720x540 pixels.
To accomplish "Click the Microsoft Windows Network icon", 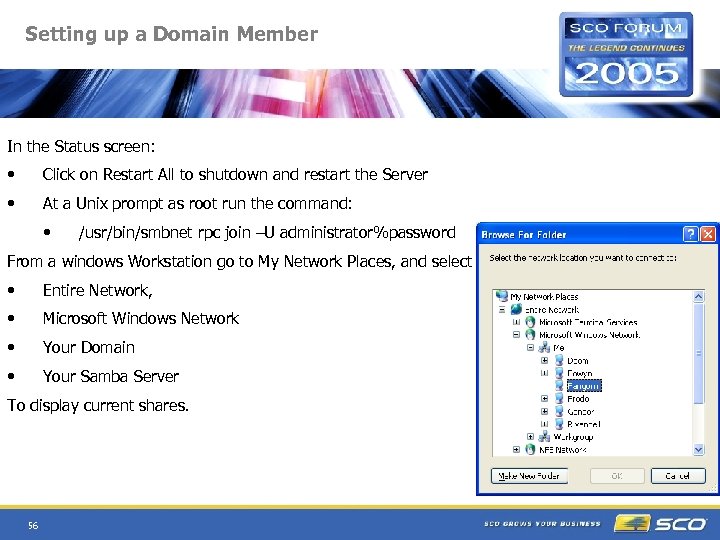I will [x=530, y=335].
